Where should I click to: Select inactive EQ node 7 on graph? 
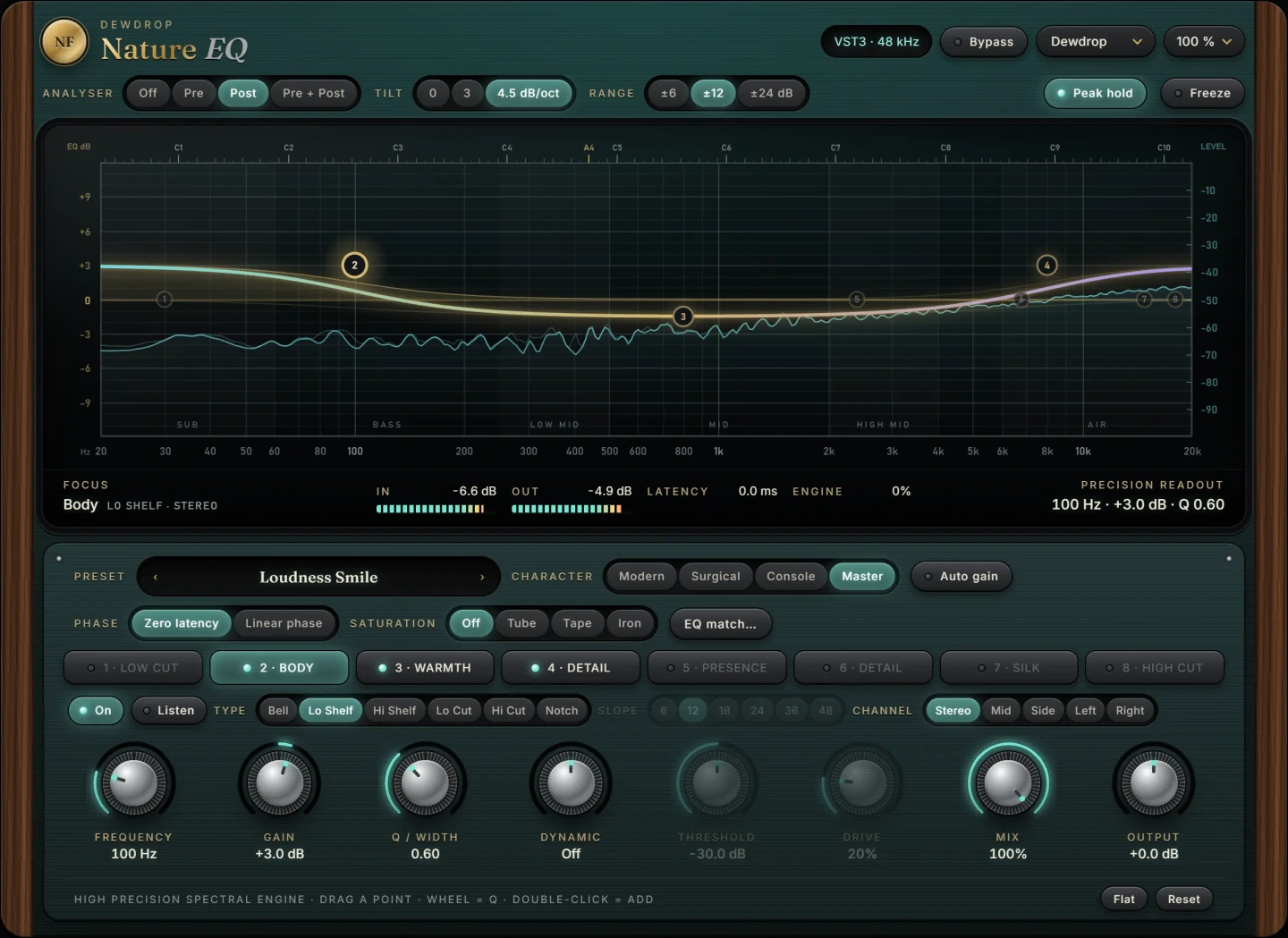tap(1144, 300)
